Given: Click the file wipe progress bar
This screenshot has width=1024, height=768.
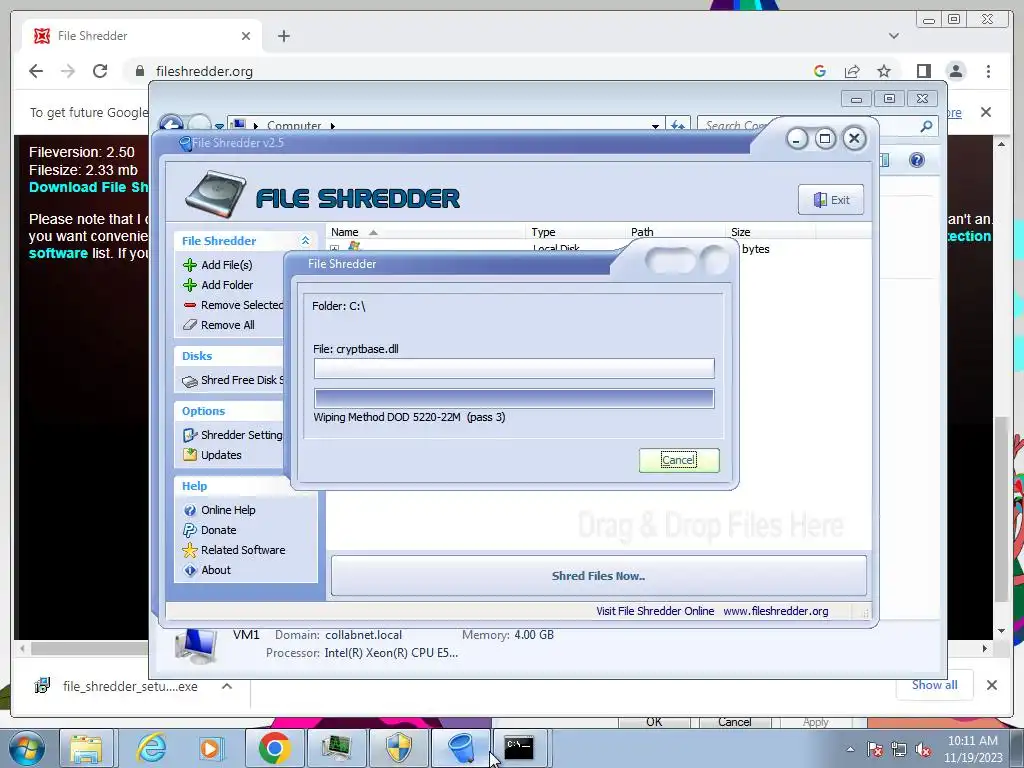Looking at the screenshot, I should point(514,368).
